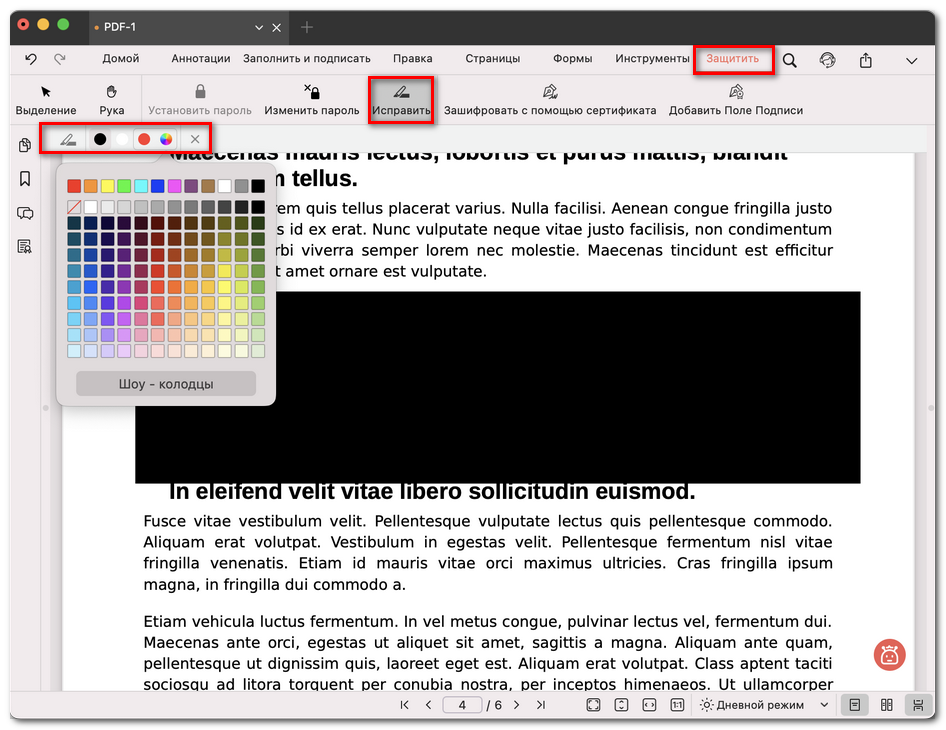
Task: Open the Дневной режим mode dropdown
Action: pyautogui.click(x=822, y=705)
